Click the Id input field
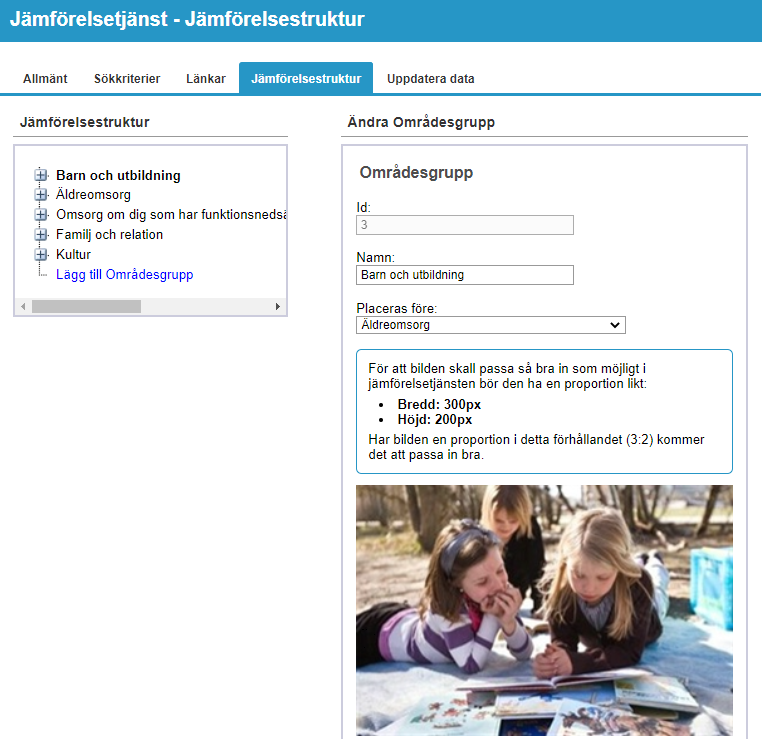762x739 pixels. [x=465, y=225]
